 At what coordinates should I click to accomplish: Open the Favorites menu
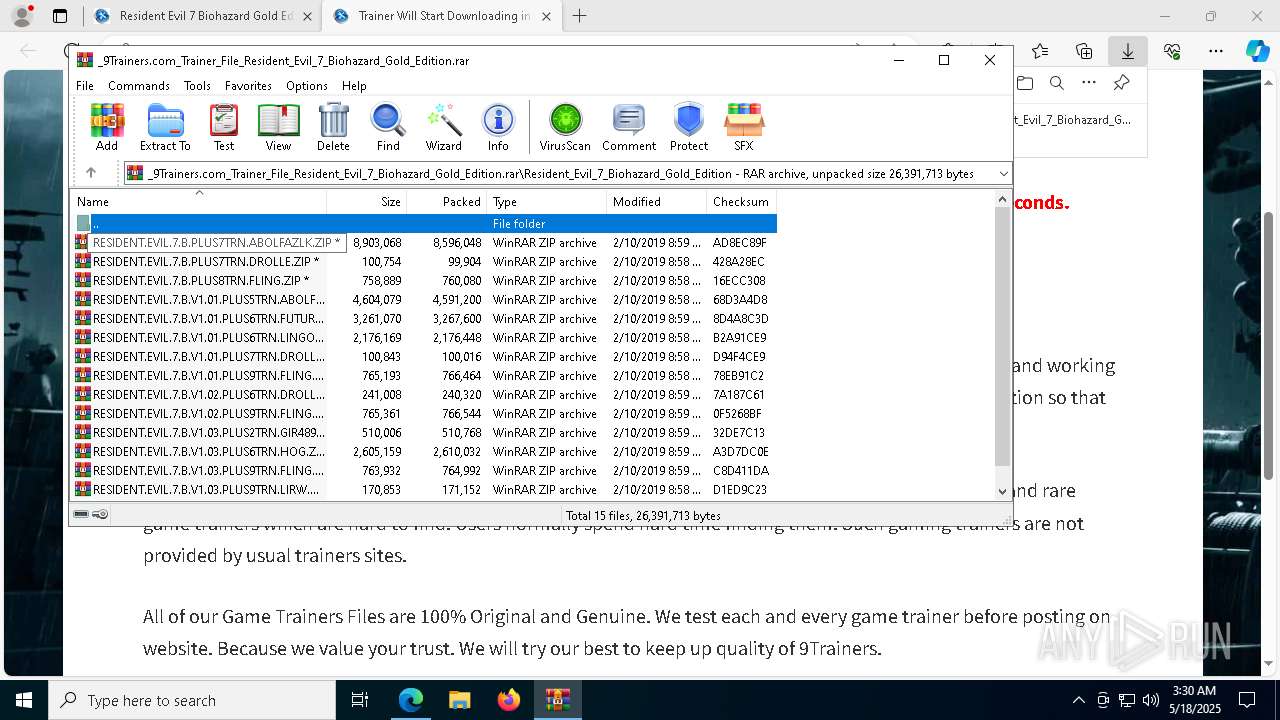(x=248, y=86)
